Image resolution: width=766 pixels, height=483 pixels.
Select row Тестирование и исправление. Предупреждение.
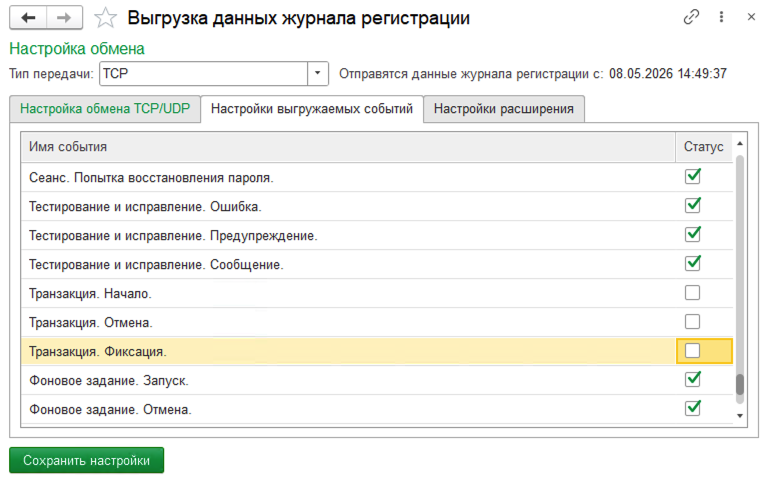[x=377, y=235]
